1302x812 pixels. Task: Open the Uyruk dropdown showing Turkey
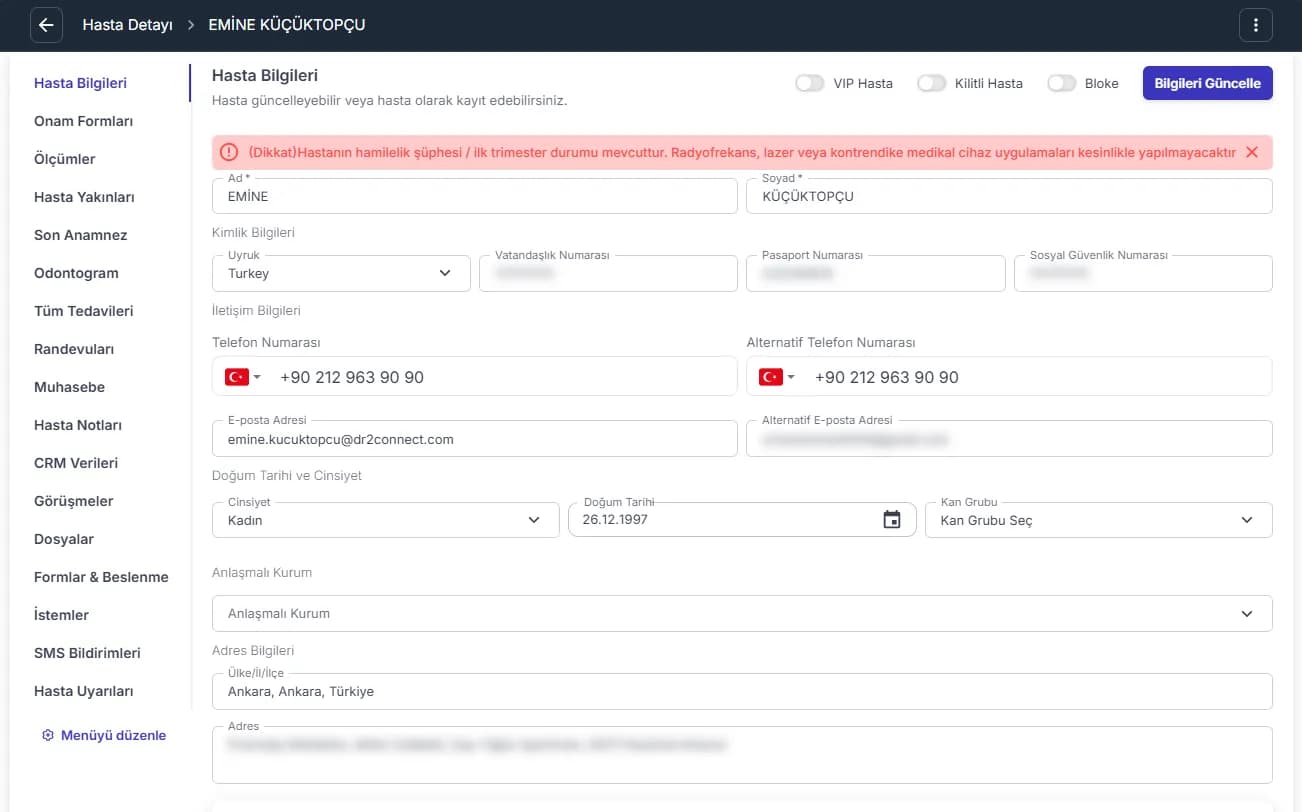pos(341,273)
